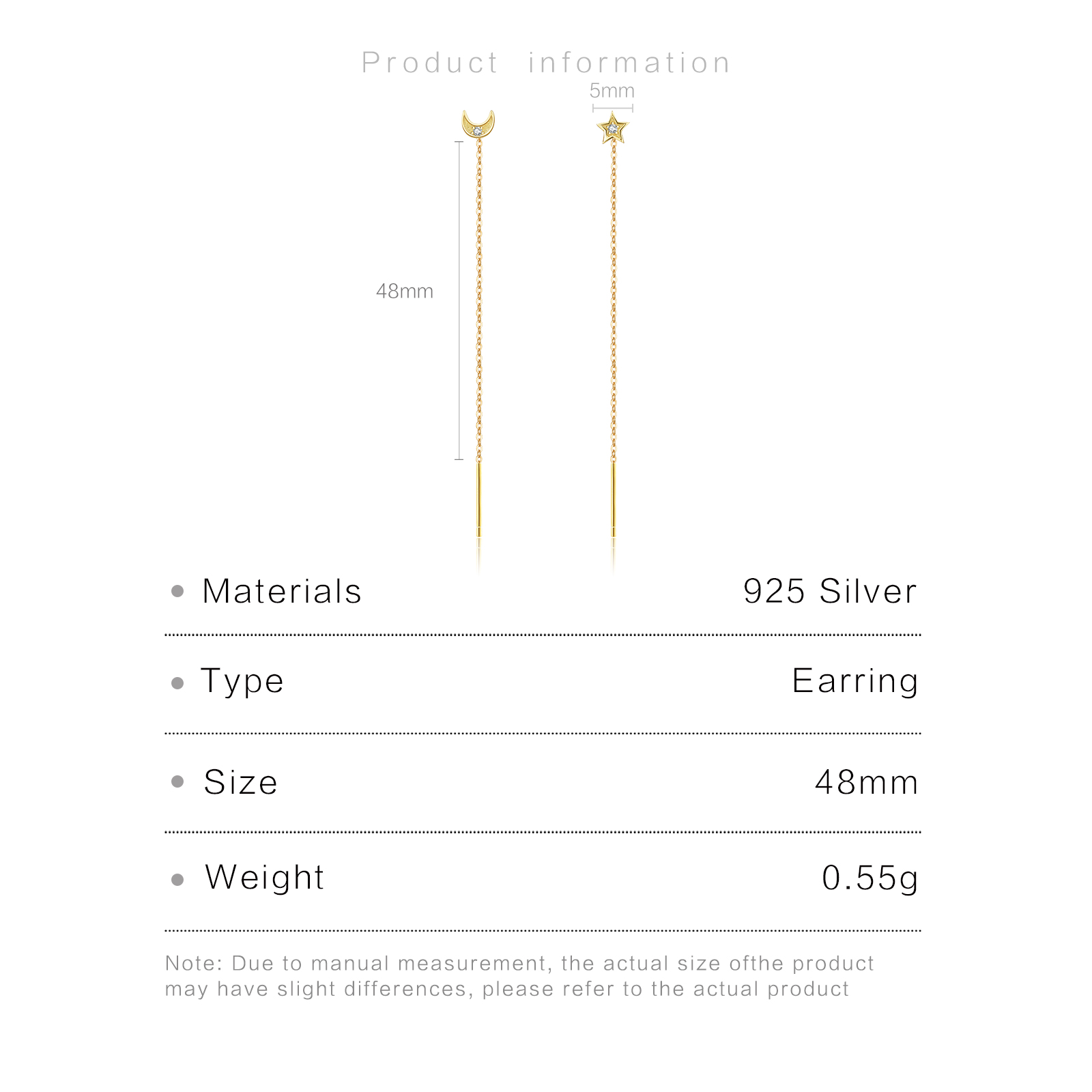Select the Type label text

coord(242,681)
